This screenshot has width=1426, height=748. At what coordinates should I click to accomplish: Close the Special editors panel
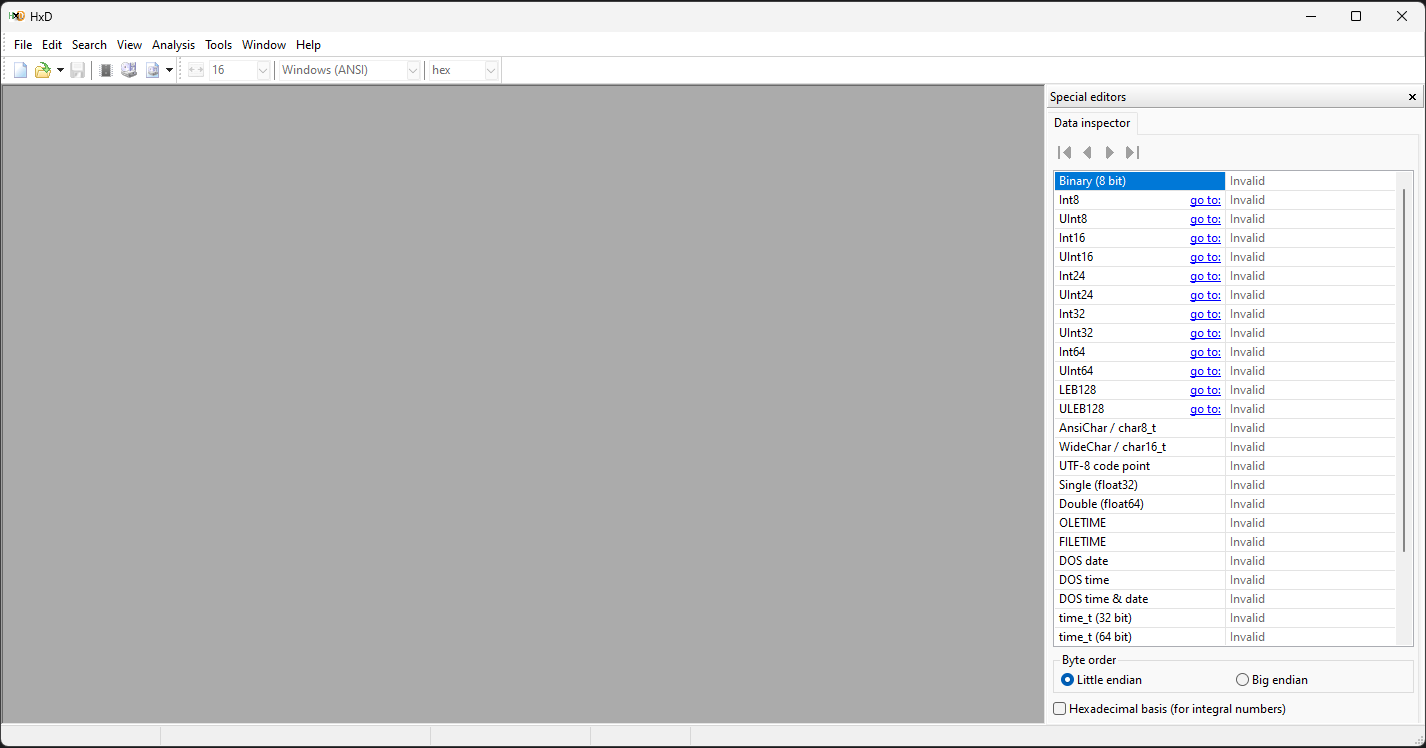(x=1412, y=97)
